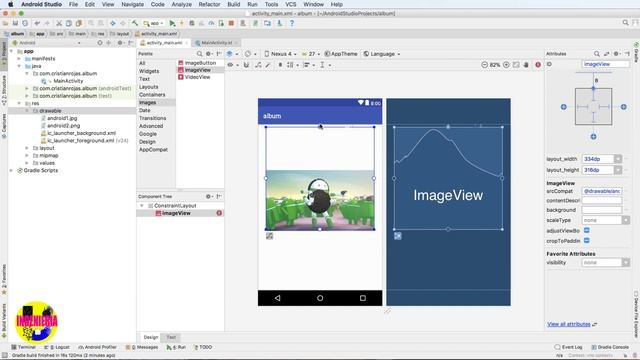
Task: Expand the mipmap folder
Action: tap(27, 156)
